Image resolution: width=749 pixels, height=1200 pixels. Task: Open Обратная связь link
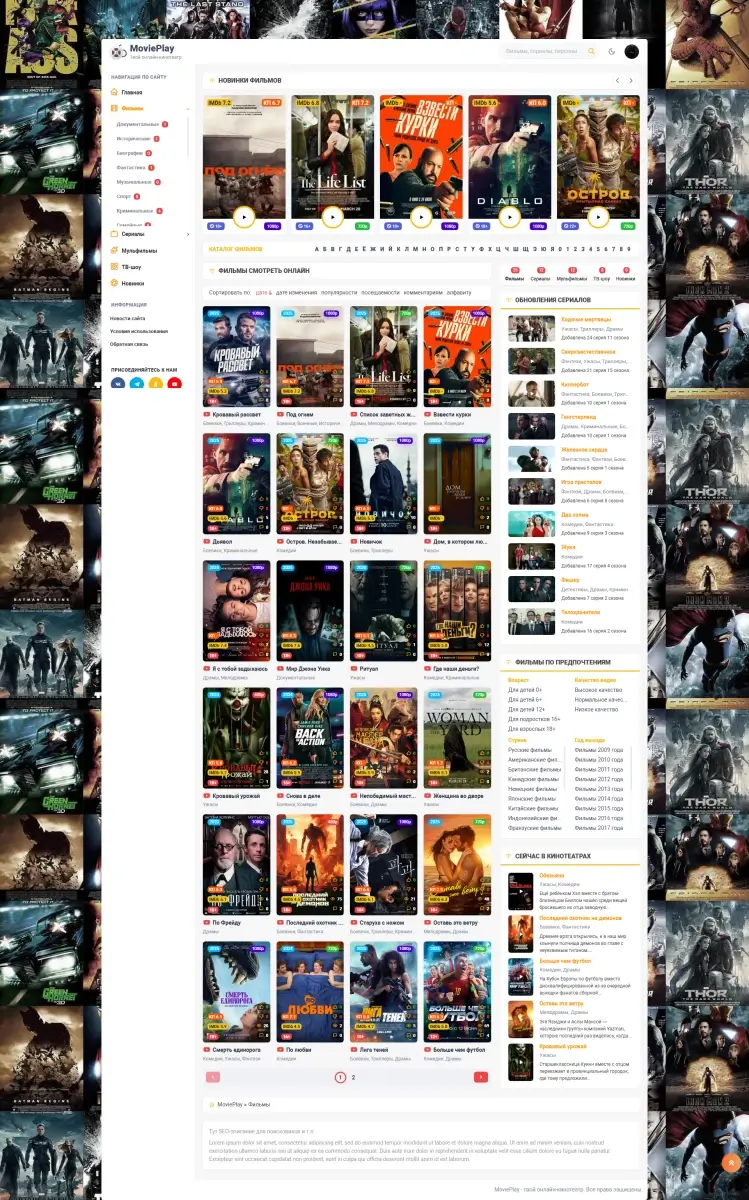130,344
